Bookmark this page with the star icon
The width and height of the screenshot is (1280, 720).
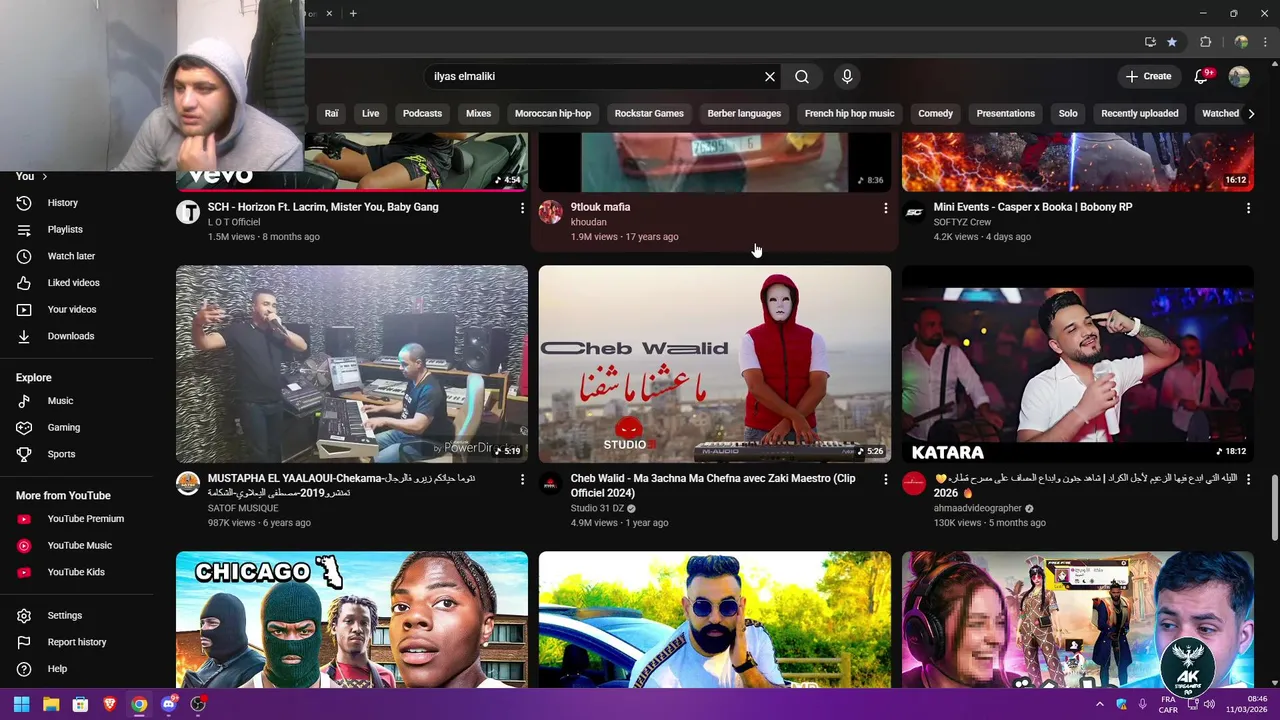(x=1172, y=42)
